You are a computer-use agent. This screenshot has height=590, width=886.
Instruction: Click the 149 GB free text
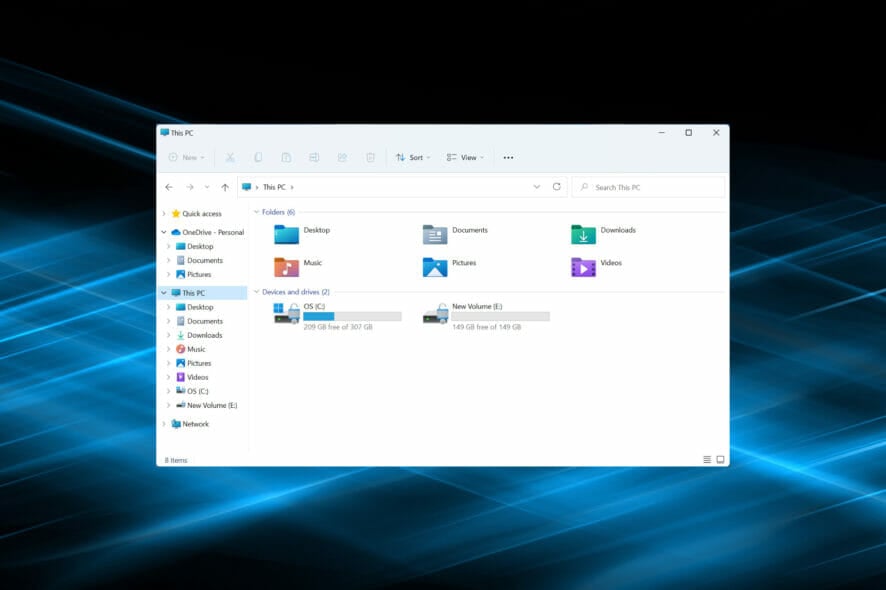pyautogui.click(x=487, y=327)
